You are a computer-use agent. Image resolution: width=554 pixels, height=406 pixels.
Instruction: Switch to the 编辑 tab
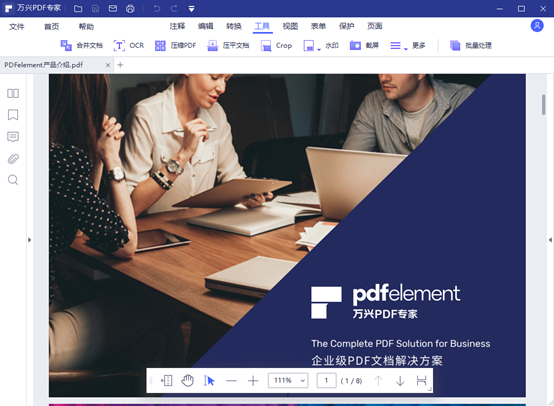[205, 26]
